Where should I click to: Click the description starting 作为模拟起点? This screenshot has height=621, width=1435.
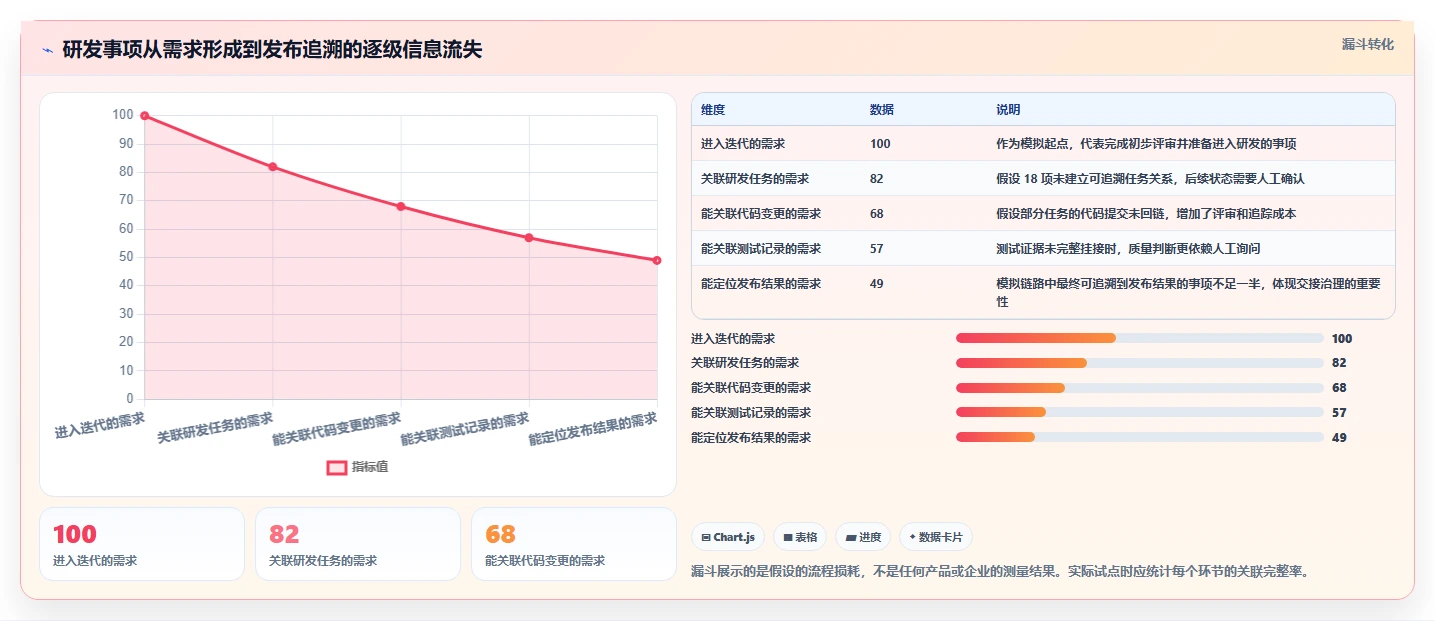coord(1146,144)
